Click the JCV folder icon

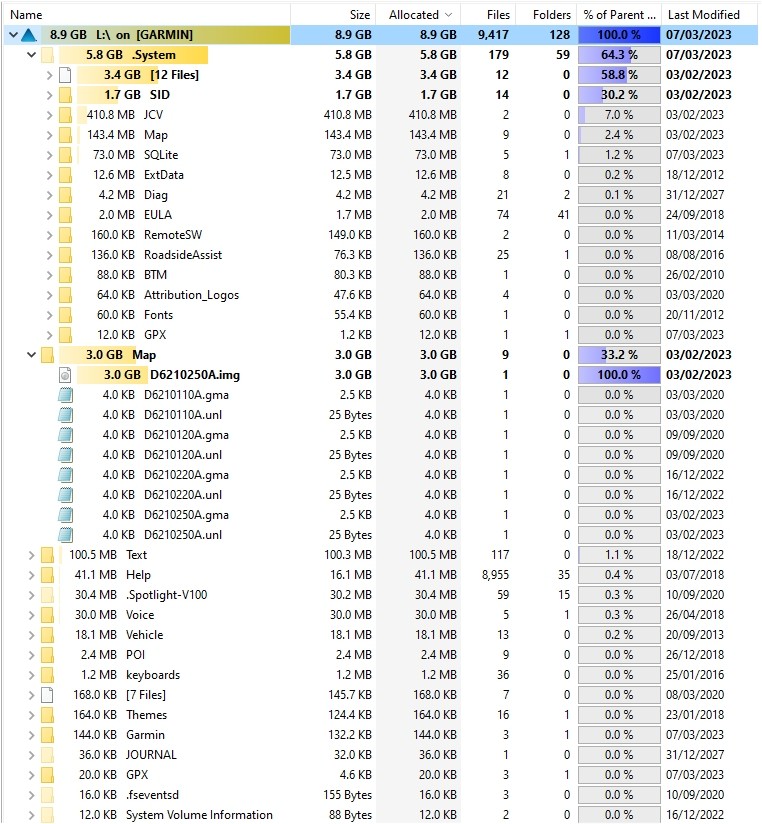tap(65, 115)
